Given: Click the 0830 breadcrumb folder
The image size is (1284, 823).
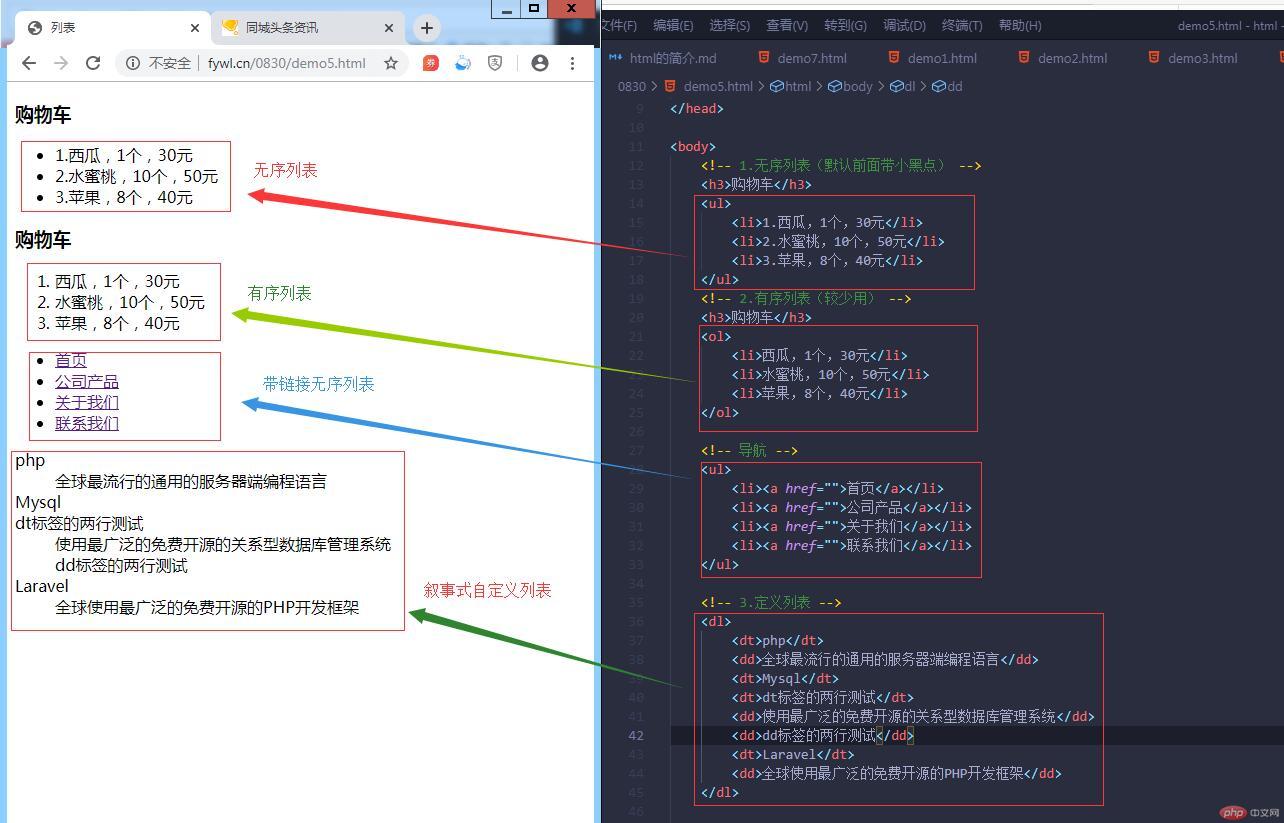Looking at the screenshot, I should point(632,87).
